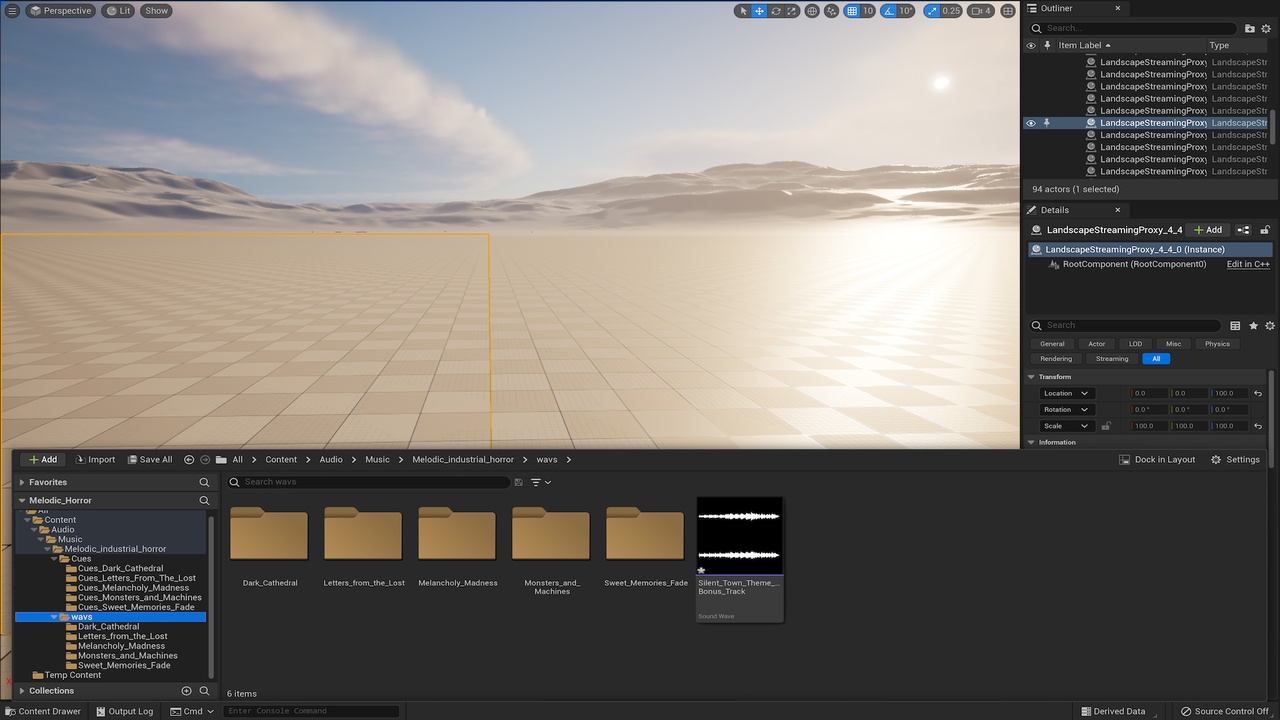Switch world/local coordinate system globe icon
The width and height of the screenshot is (1280, 720).
812,11
